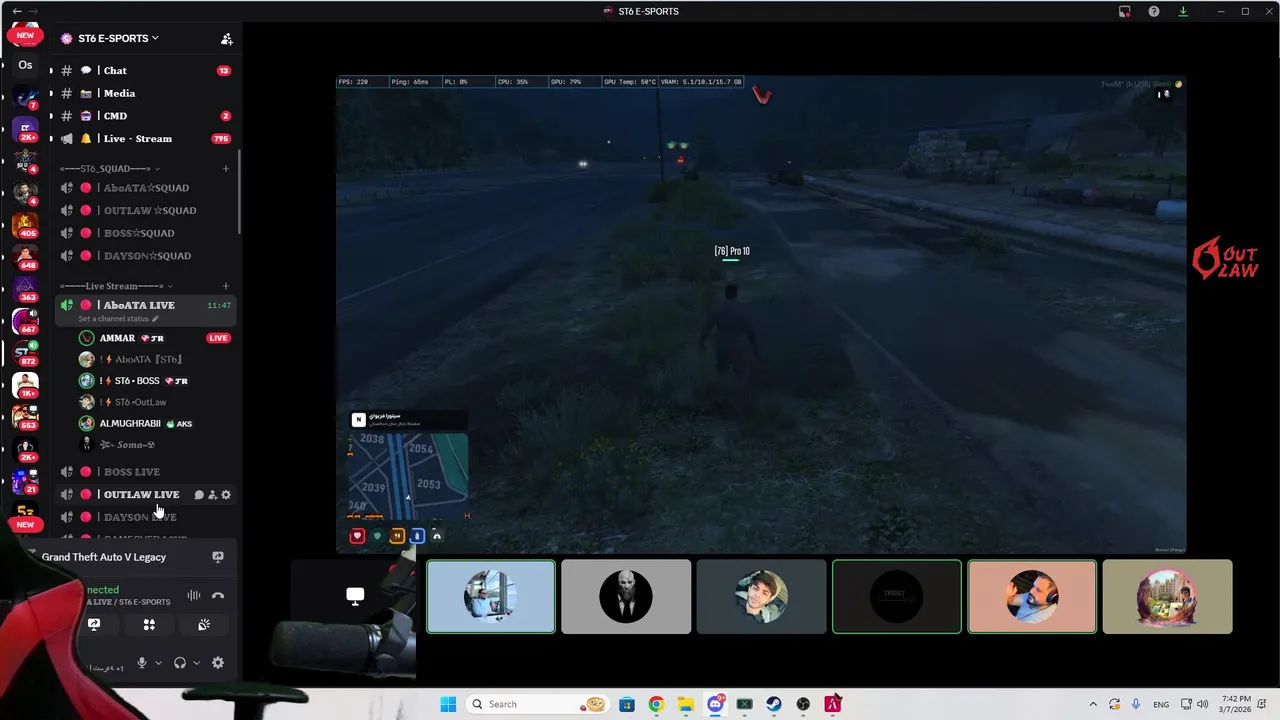Image resolution: width=1280 pixels, height=720 pixels.
Task: Click the Windows Start button
Action: click(448, 704)
